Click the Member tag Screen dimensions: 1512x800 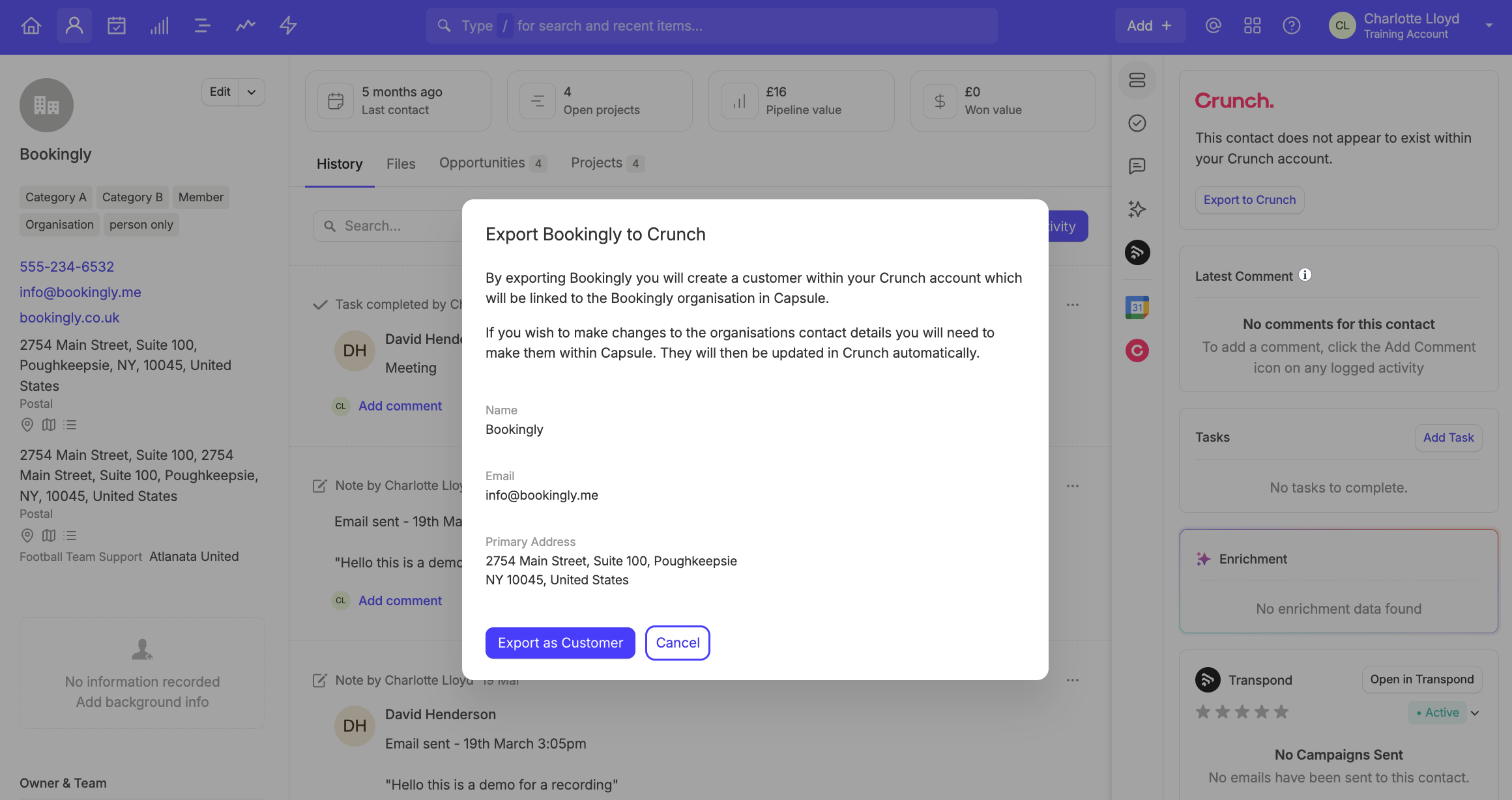click(x=201, y=197)
